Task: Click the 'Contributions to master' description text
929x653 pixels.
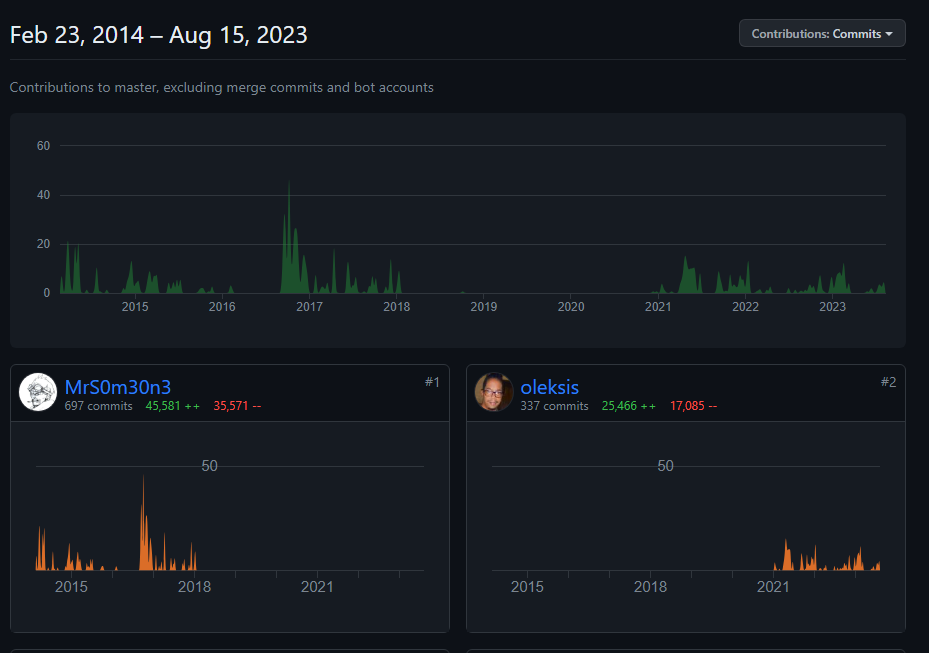Action: [222, 87]
